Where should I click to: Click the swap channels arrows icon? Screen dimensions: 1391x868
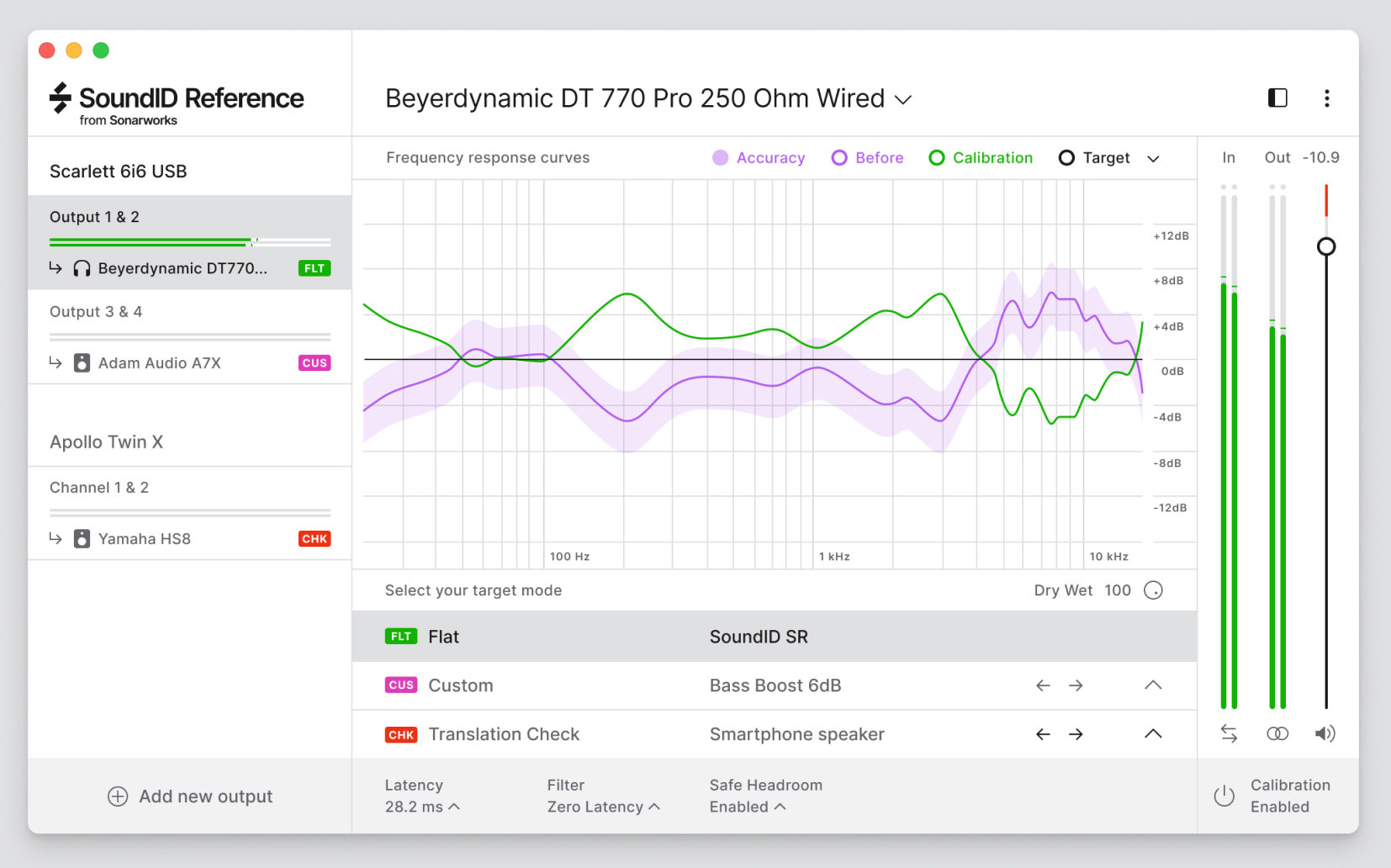point(1229,733)
